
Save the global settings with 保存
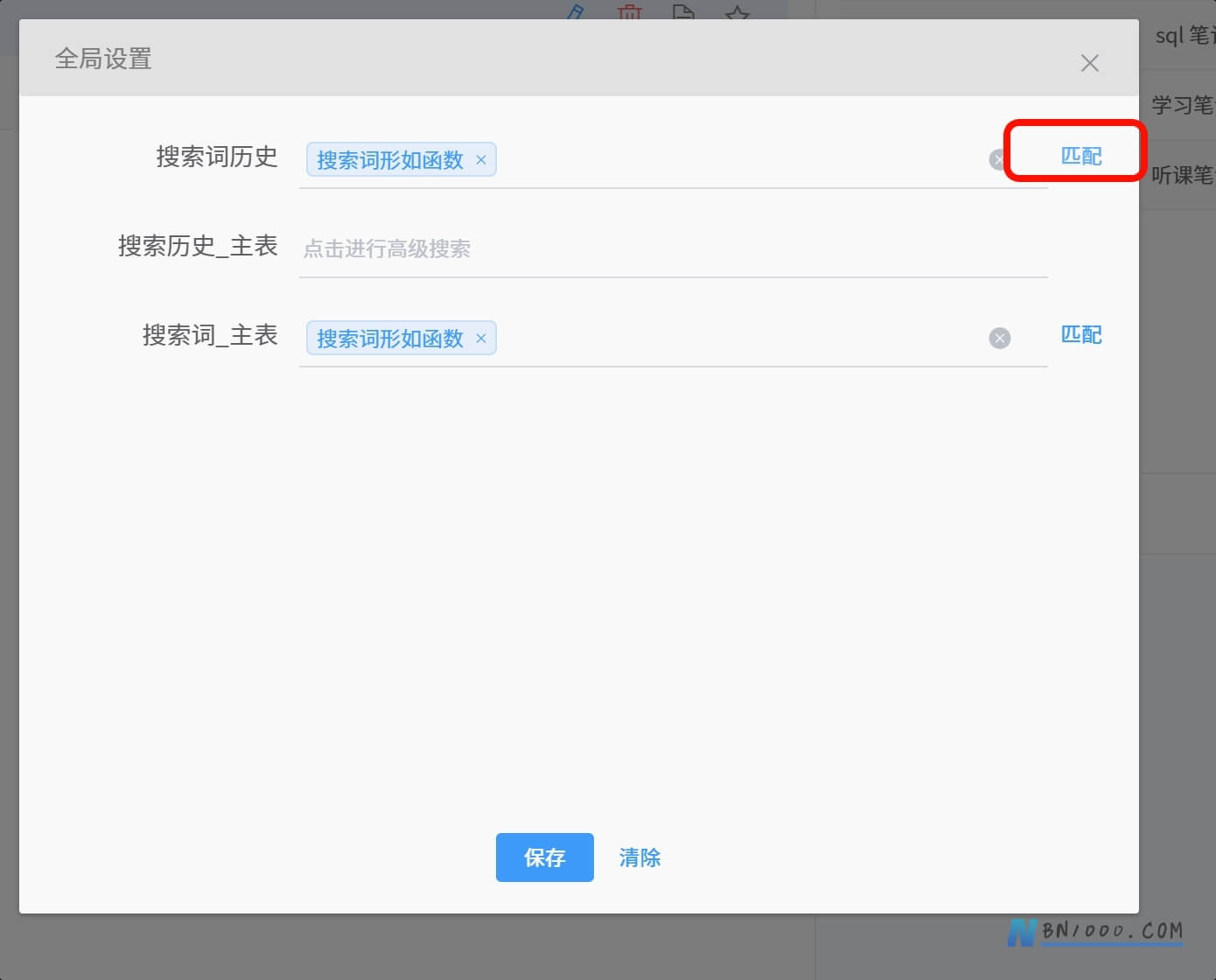(544, 857)
